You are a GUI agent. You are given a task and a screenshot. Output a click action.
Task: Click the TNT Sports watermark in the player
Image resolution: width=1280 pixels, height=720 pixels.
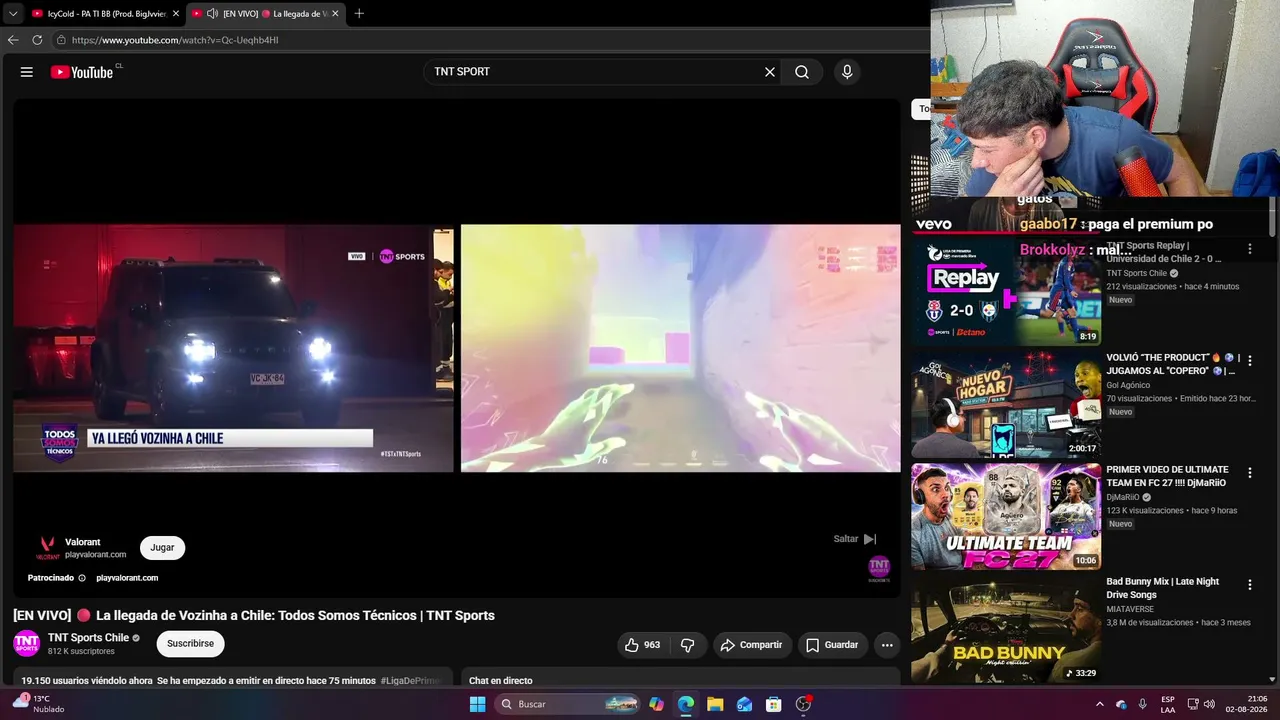[879, 568]
